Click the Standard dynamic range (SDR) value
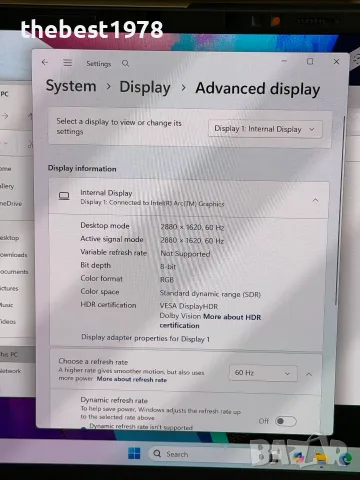 tap(210, 294)
